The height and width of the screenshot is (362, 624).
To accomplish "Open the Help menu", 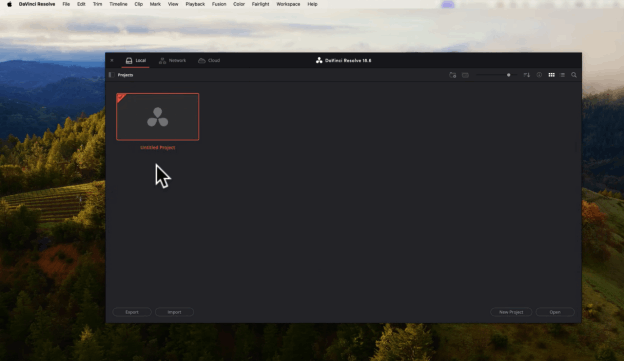I will click(x=312, y=4).
